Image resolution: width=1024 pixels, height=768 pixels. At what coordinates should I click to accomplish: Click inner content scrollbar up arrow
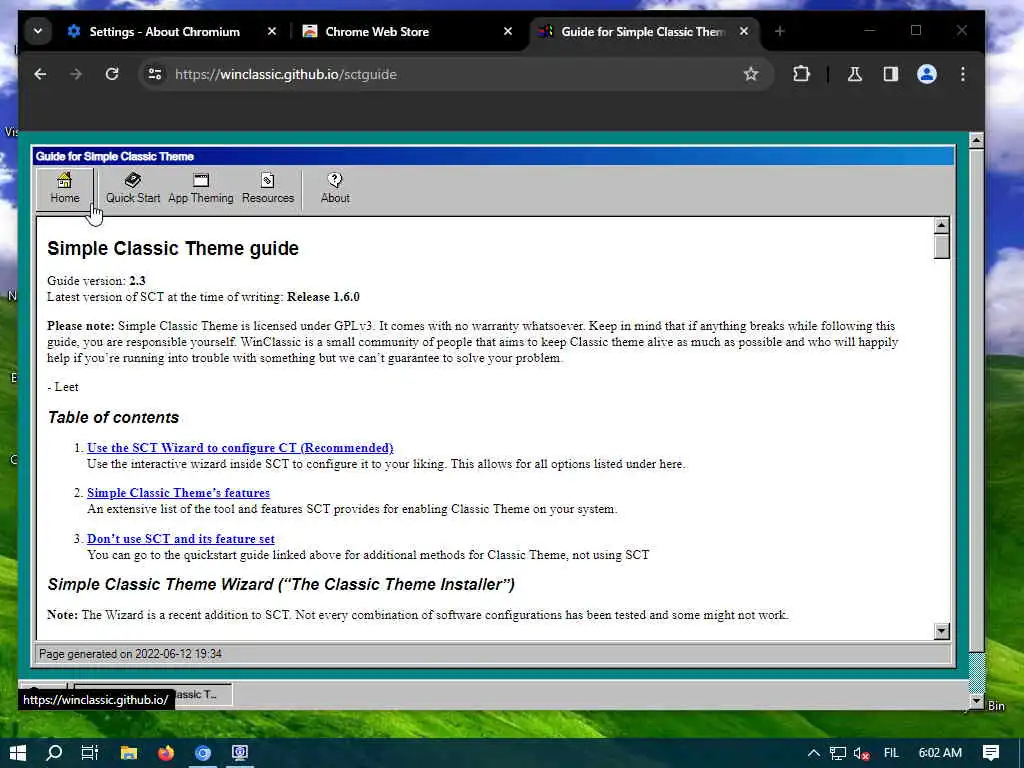coord(942,226)
